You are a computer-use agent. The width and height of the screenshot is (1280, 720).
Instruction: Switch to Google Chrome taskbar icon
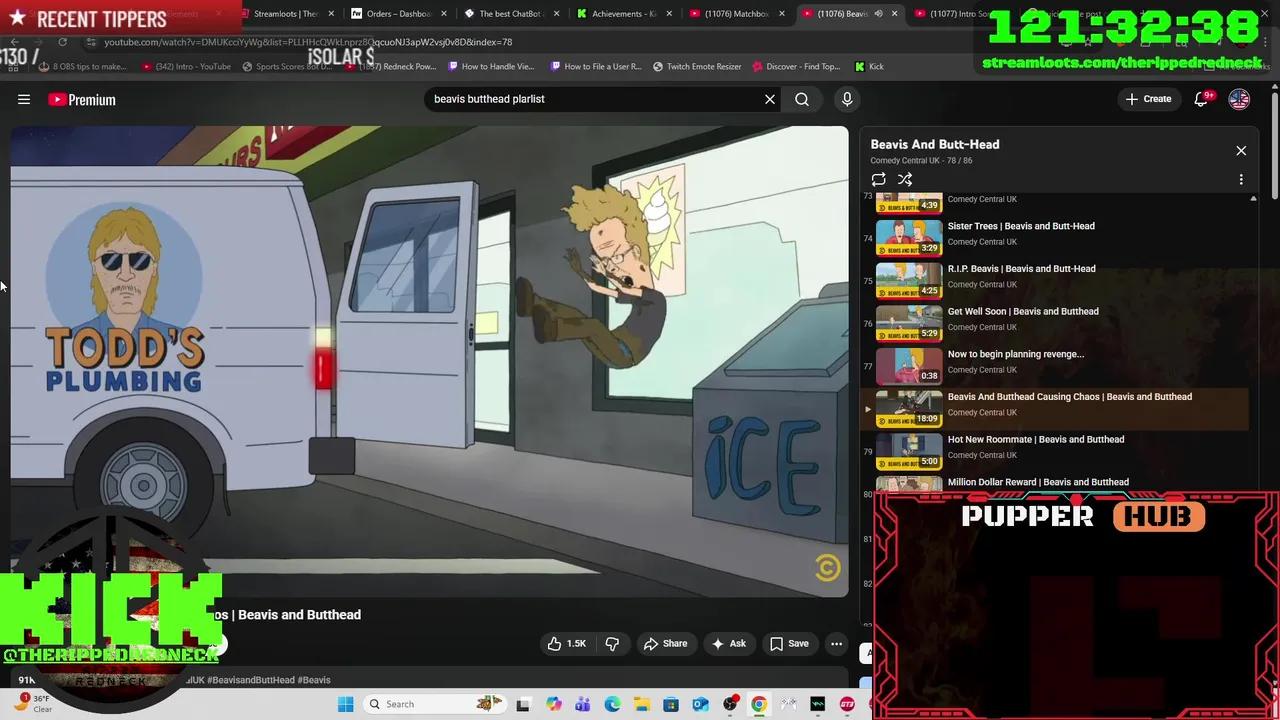(759, 705)
